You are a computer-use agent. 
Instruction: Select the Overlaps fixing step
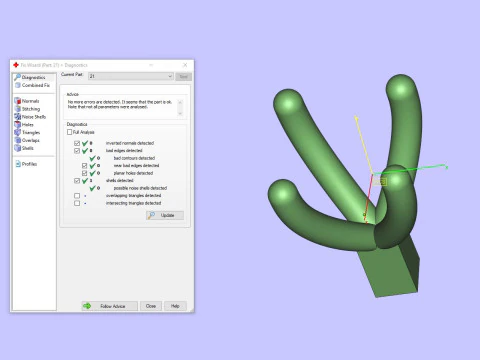(x=27, y=140)
